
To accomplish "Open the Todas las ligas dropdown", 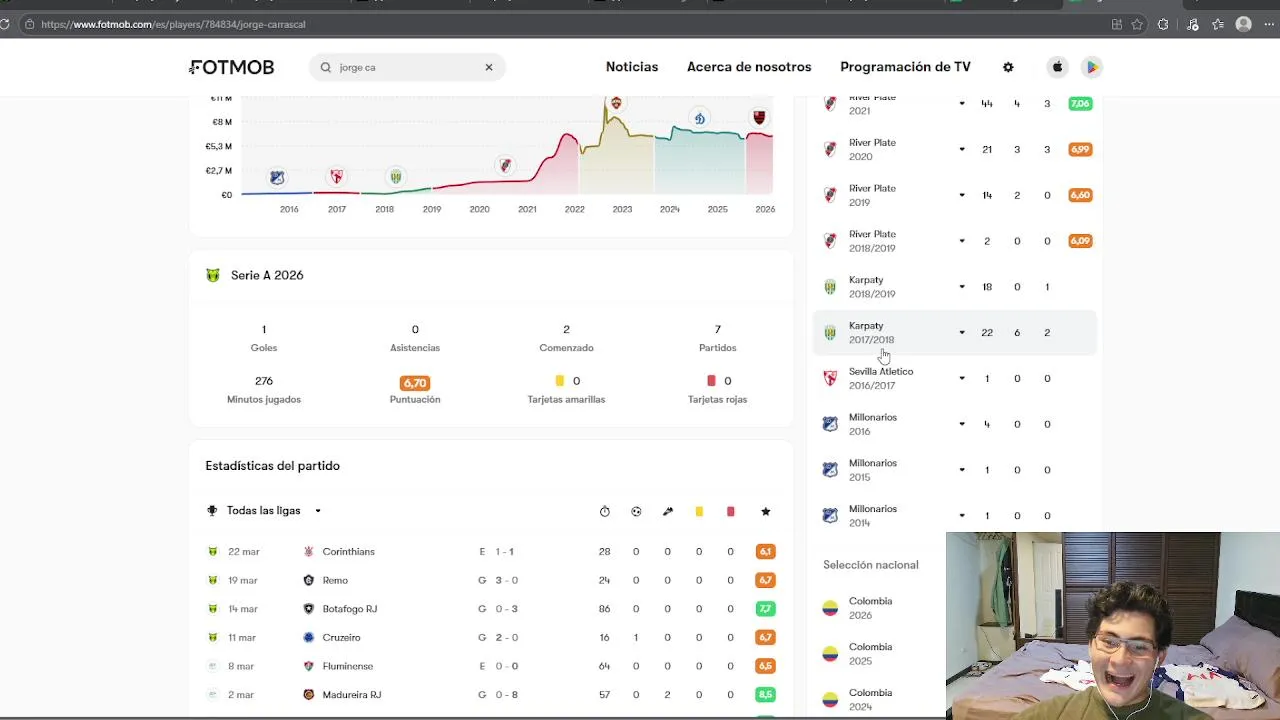I will tap(264, 511).
